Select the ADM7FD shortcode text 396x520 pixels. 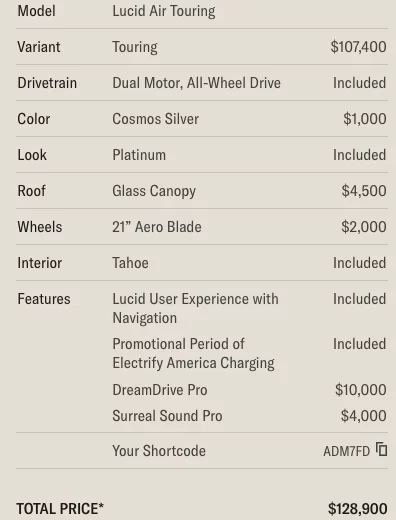tap(347, 451)
